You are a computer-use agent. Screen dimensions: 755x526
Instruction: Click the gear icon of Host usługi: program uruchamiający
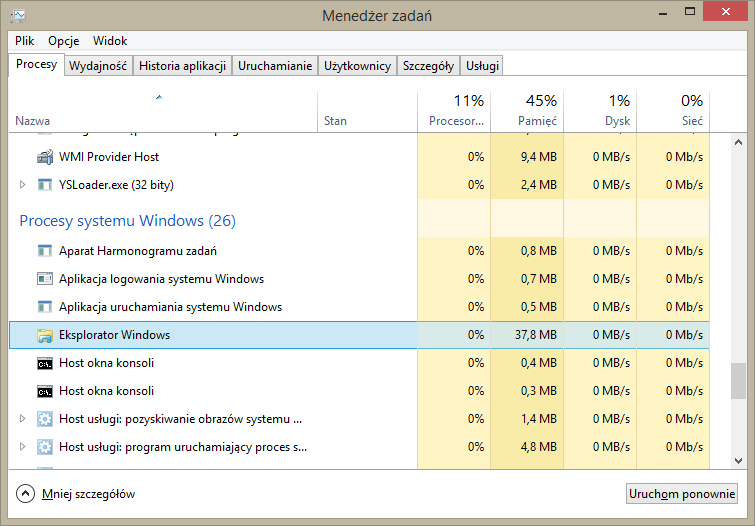(45, 447)
